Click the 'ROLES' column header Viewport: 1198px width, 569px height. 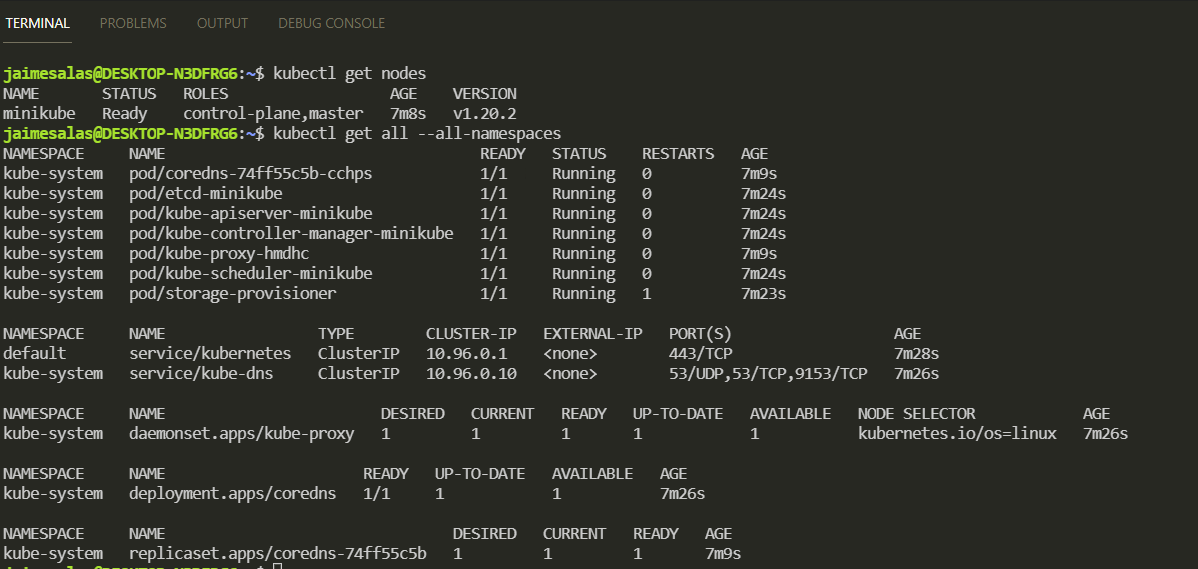click(x=206, y=94)
